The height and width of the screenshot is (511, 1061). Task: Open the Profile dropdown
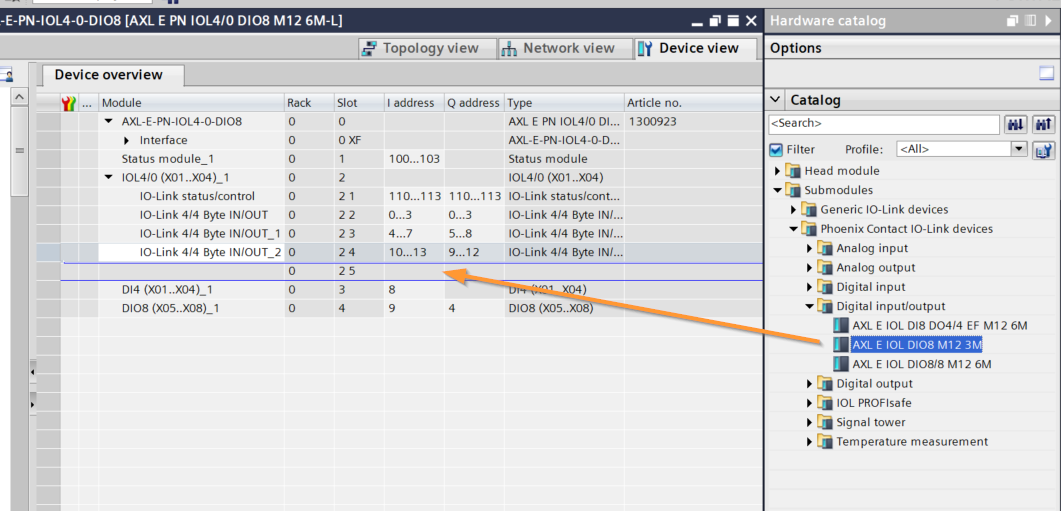tap(1019, 149)
